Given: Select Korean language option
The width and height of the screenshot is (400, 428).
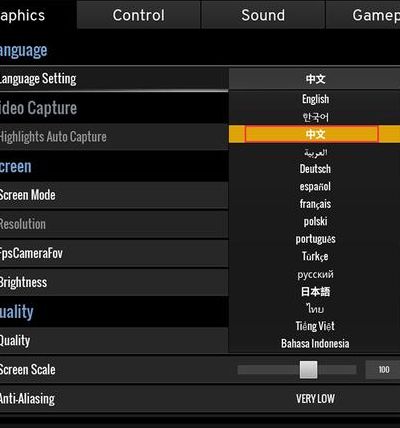Looking at the screenshot, I should tap(315, 117).
